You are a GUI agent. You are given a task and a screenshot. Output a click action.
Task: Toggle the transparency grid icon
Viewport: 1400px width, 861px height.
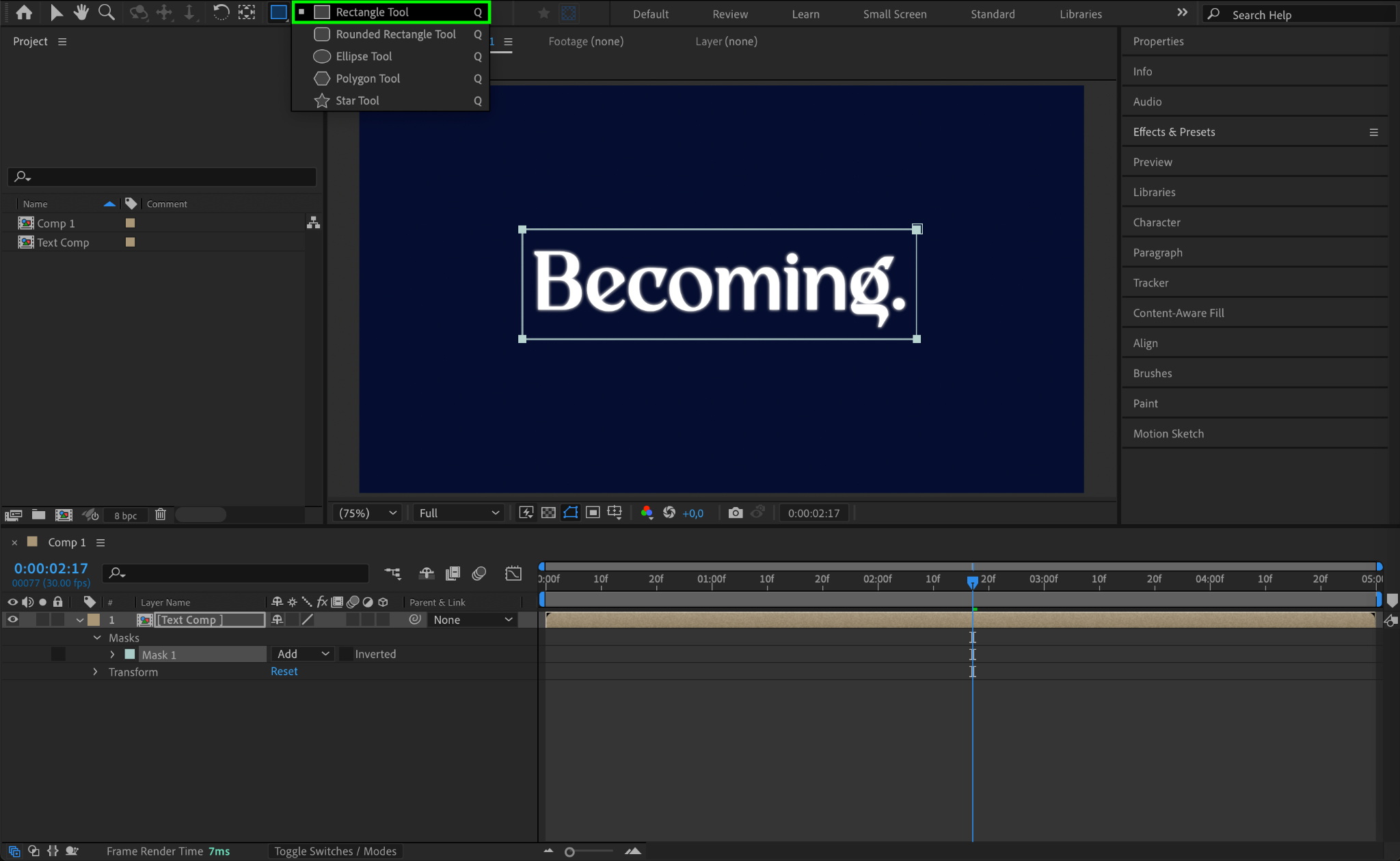coord(548,512)
